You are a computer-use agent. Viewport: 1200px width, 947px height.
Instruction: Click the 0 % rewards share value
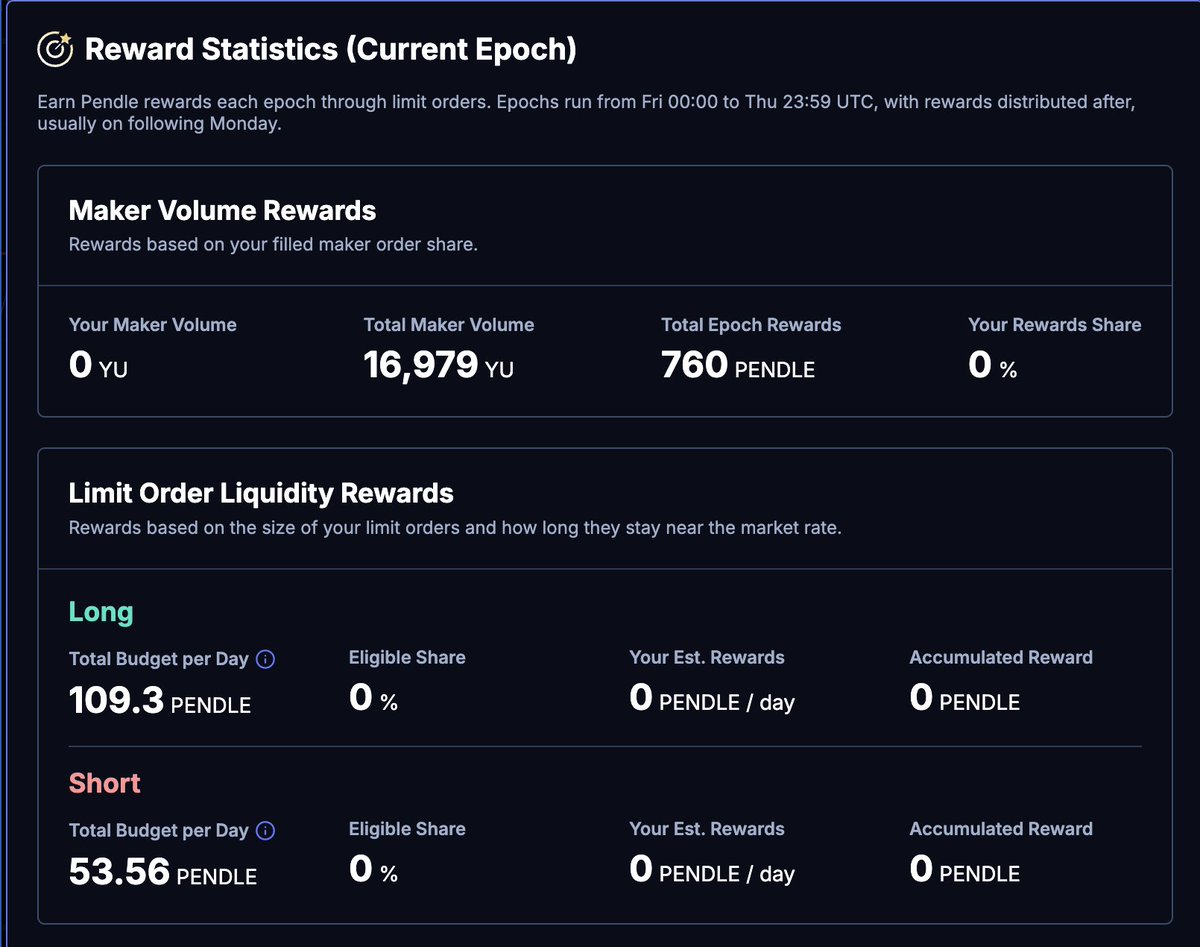tap(993, 365)
